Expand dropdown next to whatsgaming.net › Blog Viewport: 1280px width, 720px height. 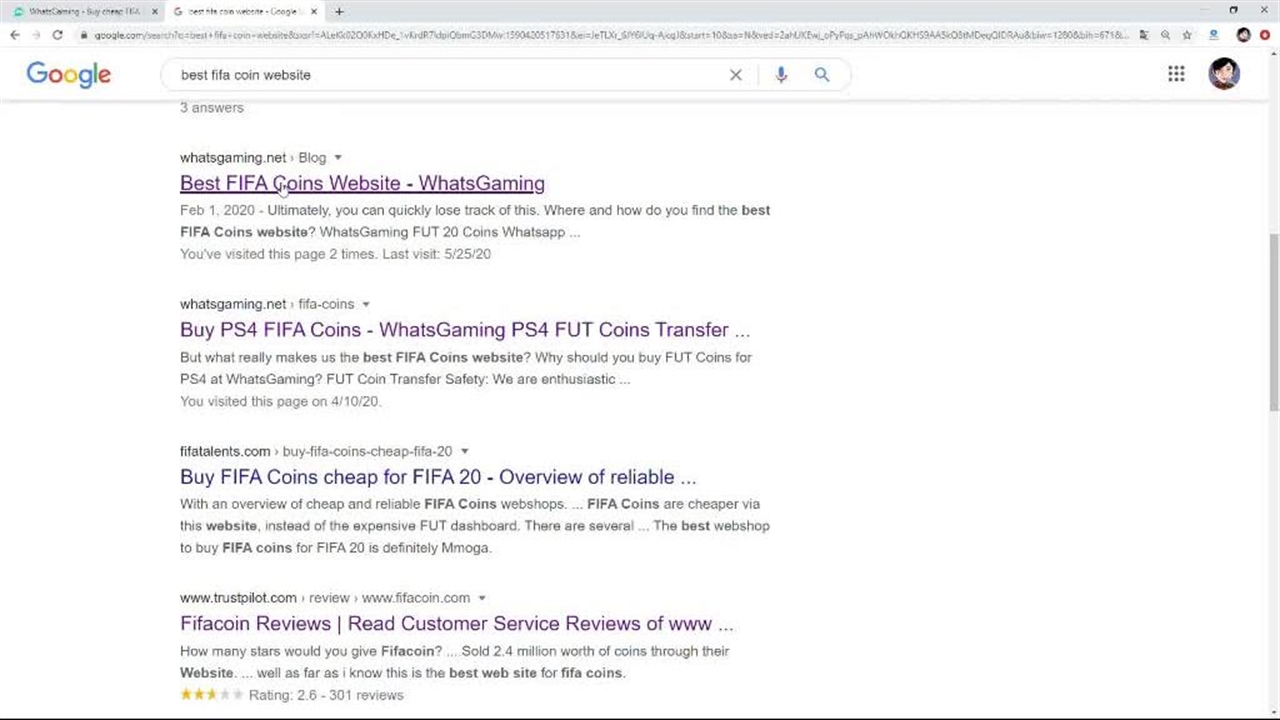click(338, 158)
